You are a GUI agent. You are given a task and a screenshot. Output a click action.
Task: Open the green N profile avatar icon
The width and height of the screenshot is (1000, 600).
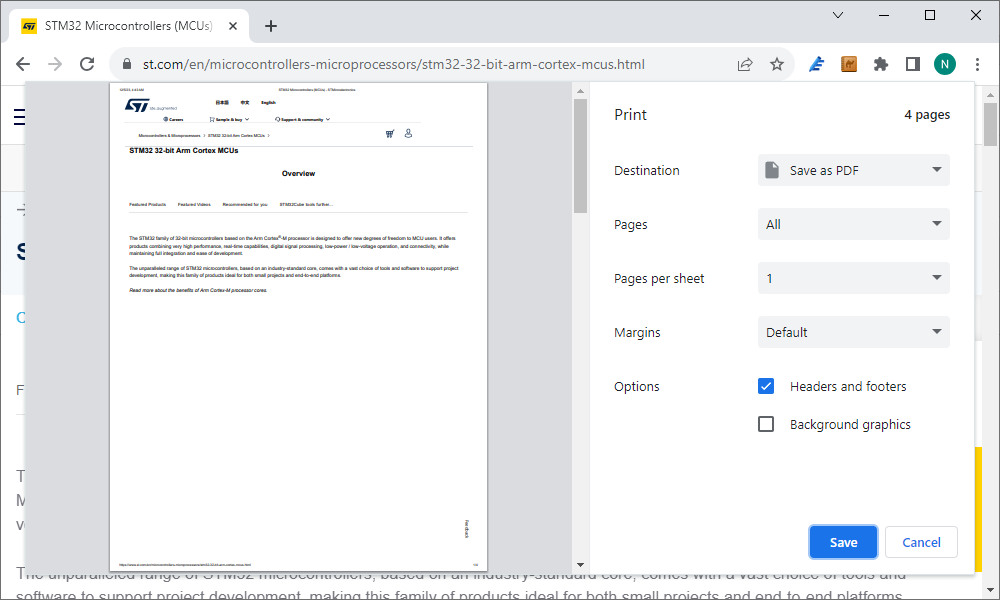[x=945, y=63]
